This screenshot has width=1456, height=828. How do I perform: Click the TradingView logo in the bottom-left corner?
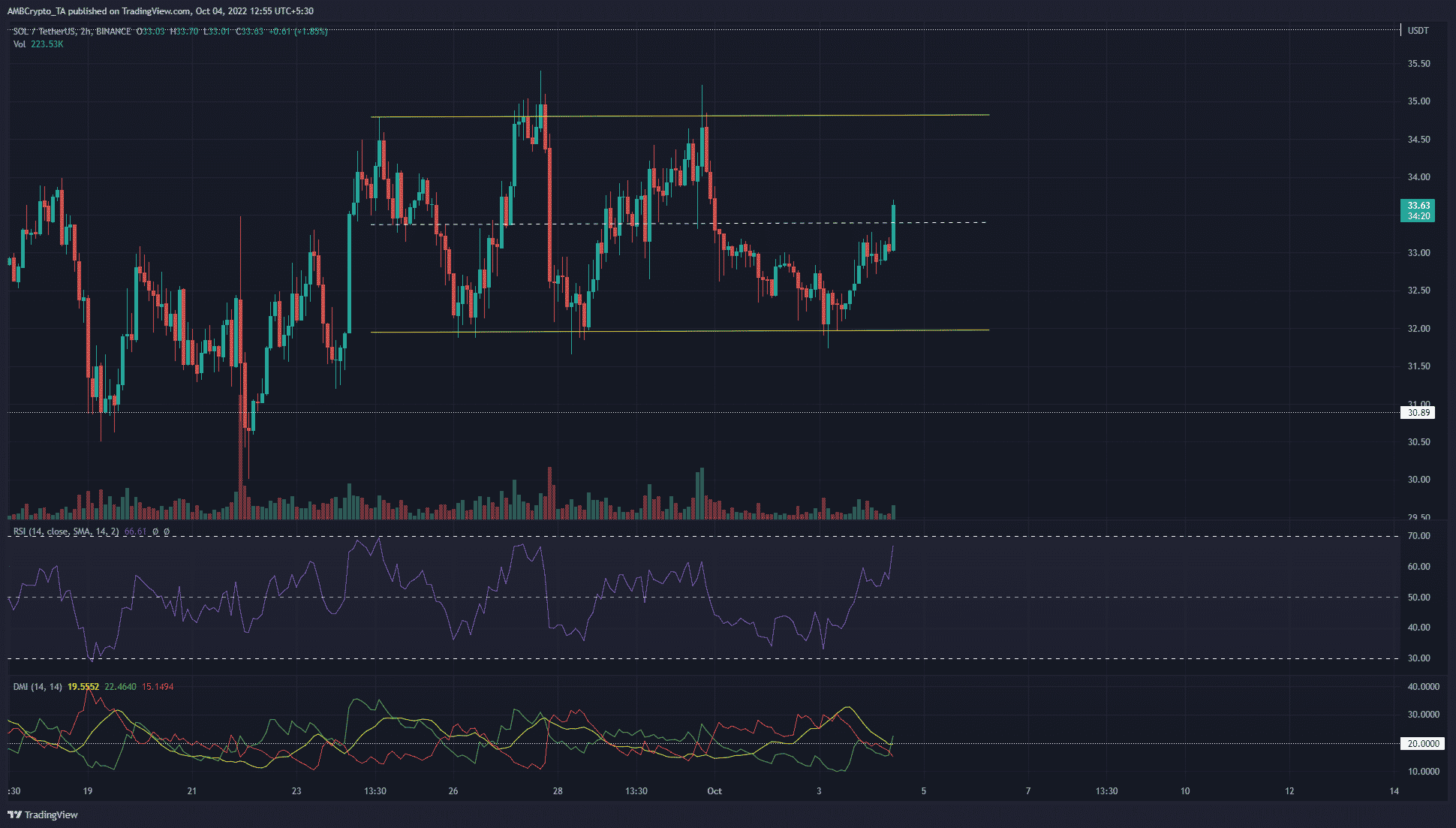tap(43, 814)
